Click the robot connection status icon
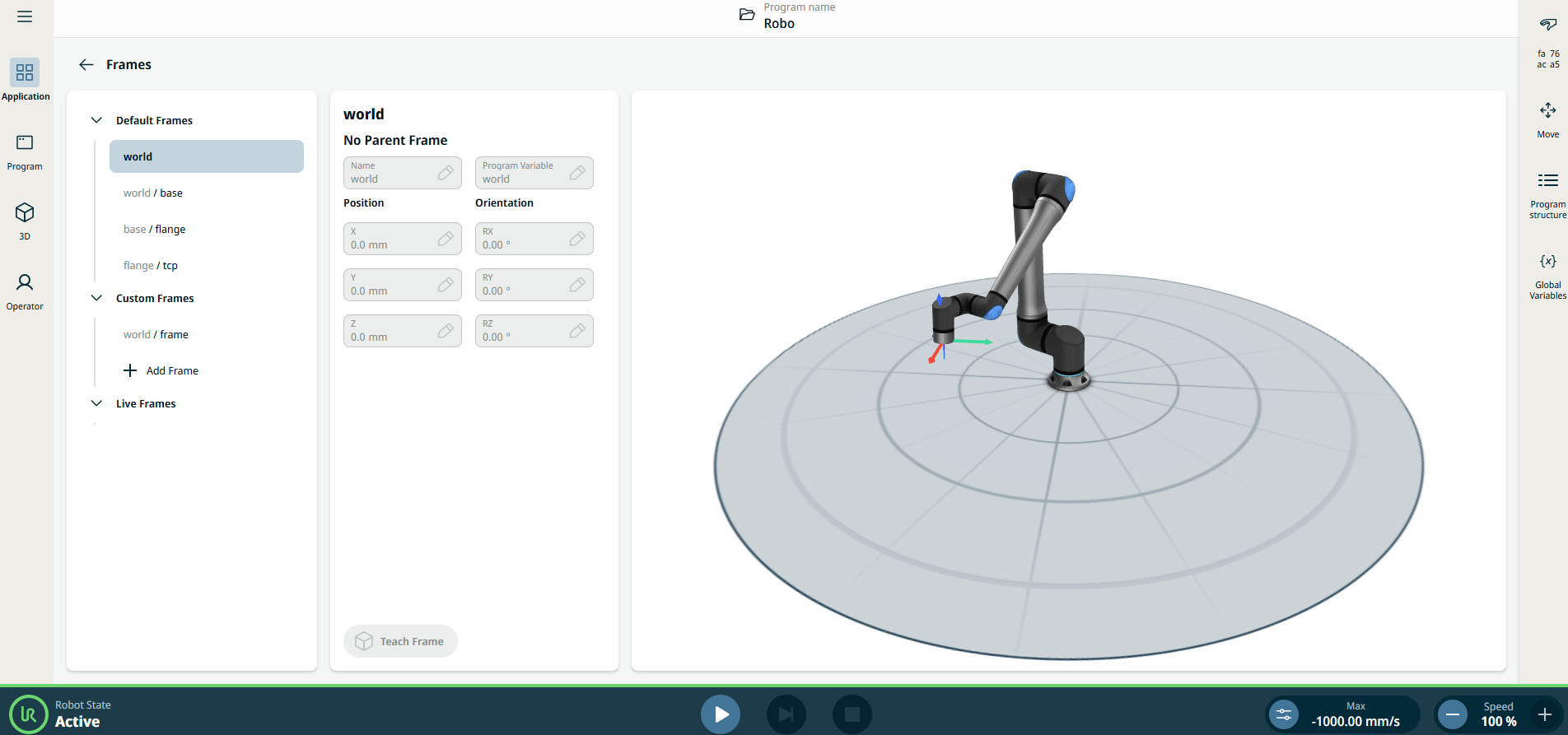 click(1547, 25)
